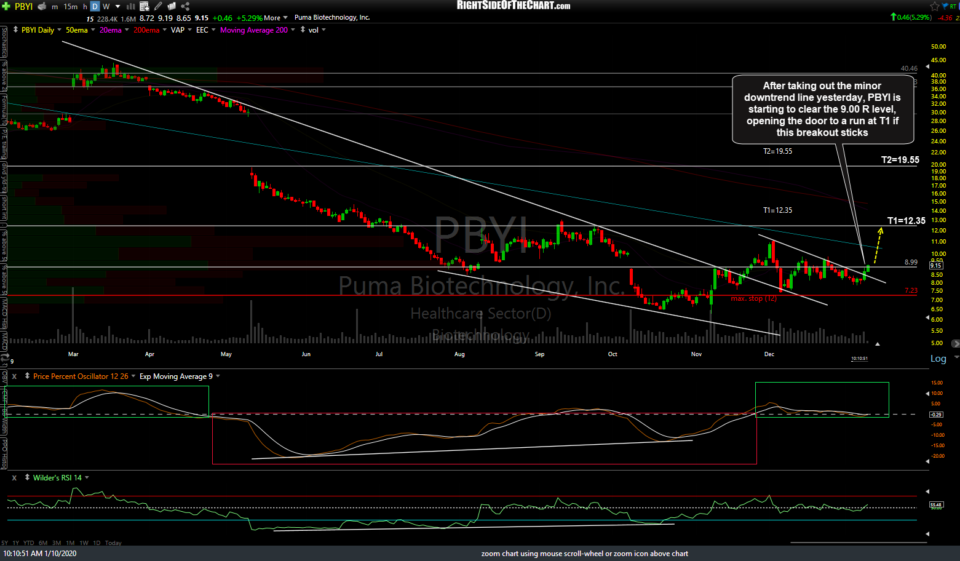The height and width of the screenshot is (561, 960).
Task: Open the EEC indicator dropdown
Action: tap(214, 30)
